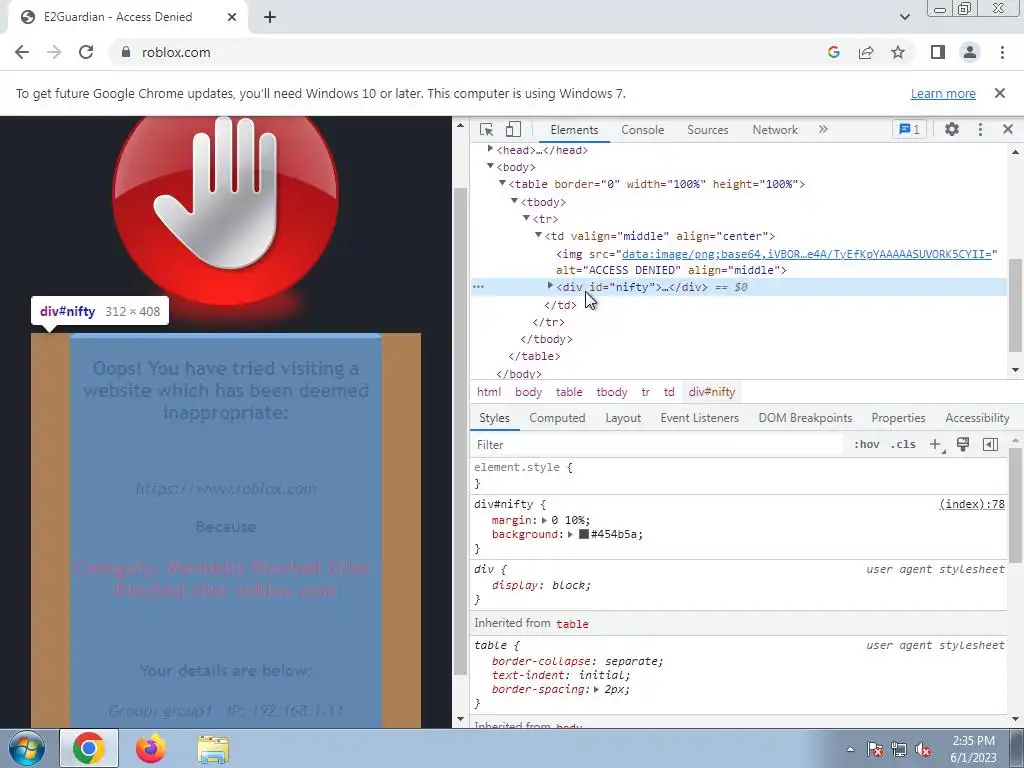Open the Layout sub-tab
Viewport: 1024px width, 768px height.
[623, 418]
